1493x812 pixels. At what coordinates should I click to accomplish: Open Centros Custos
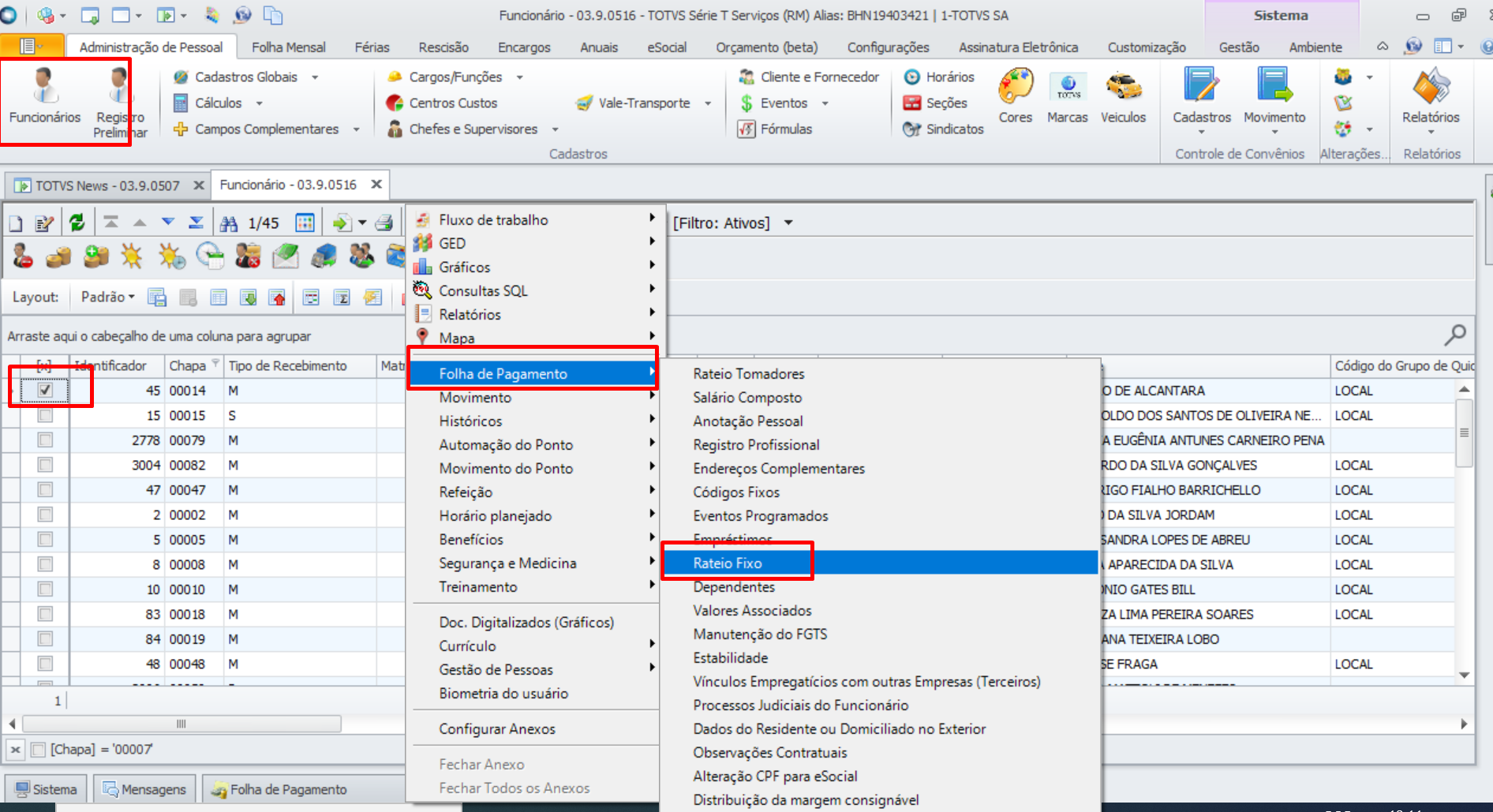point(443,103)
